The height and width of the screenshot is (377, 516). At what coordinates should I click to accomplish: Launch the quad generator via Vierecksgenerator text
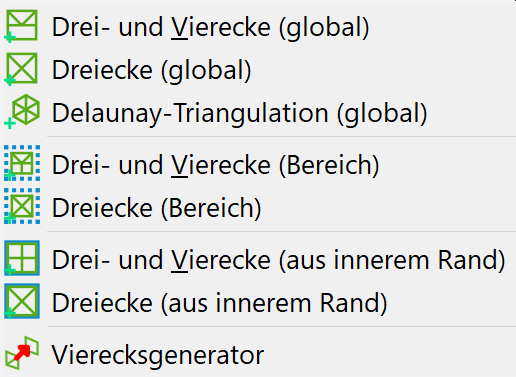click(x=158, y=356)
